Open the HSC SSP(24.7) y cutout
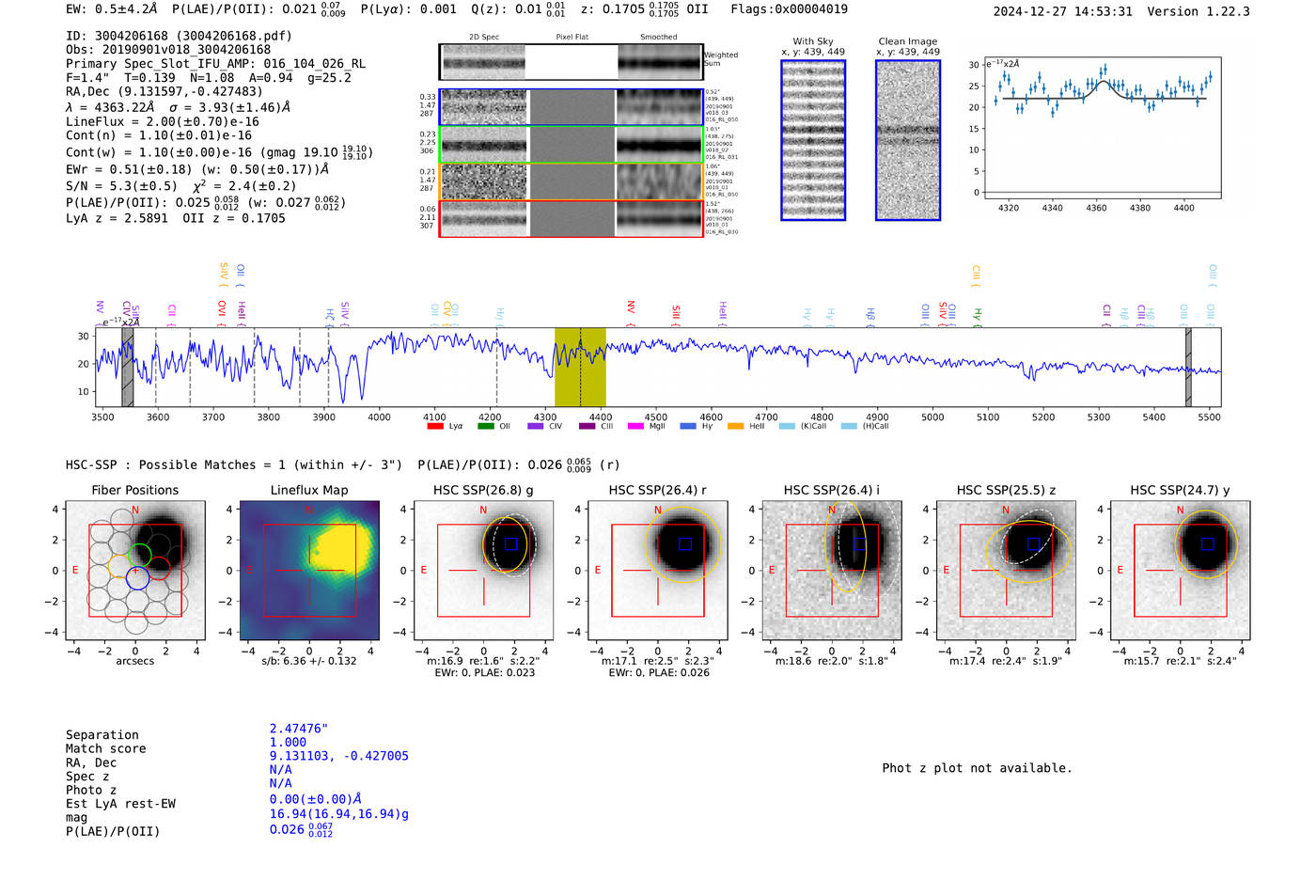1316x896 pixels. coord(1181,570)
